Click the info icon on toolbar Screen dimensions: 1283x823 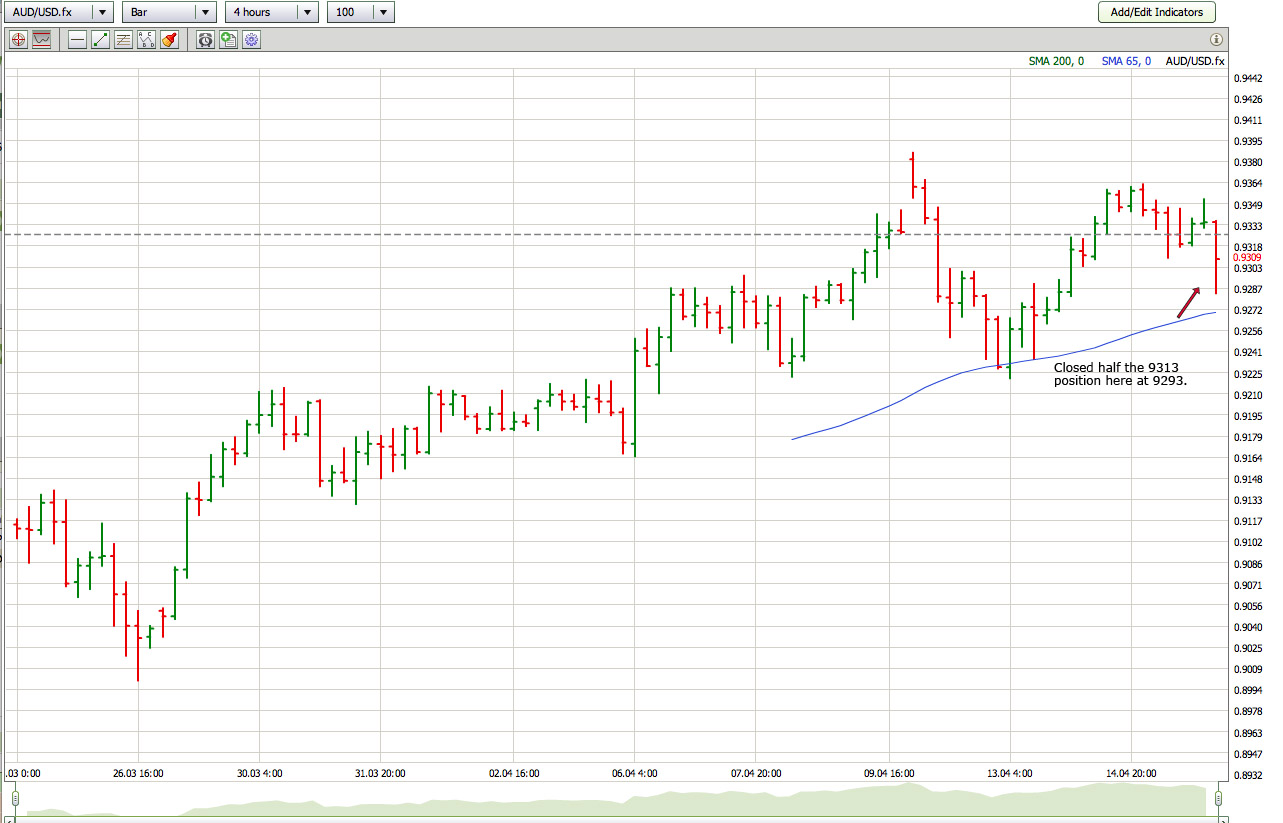click(1216, 40)
